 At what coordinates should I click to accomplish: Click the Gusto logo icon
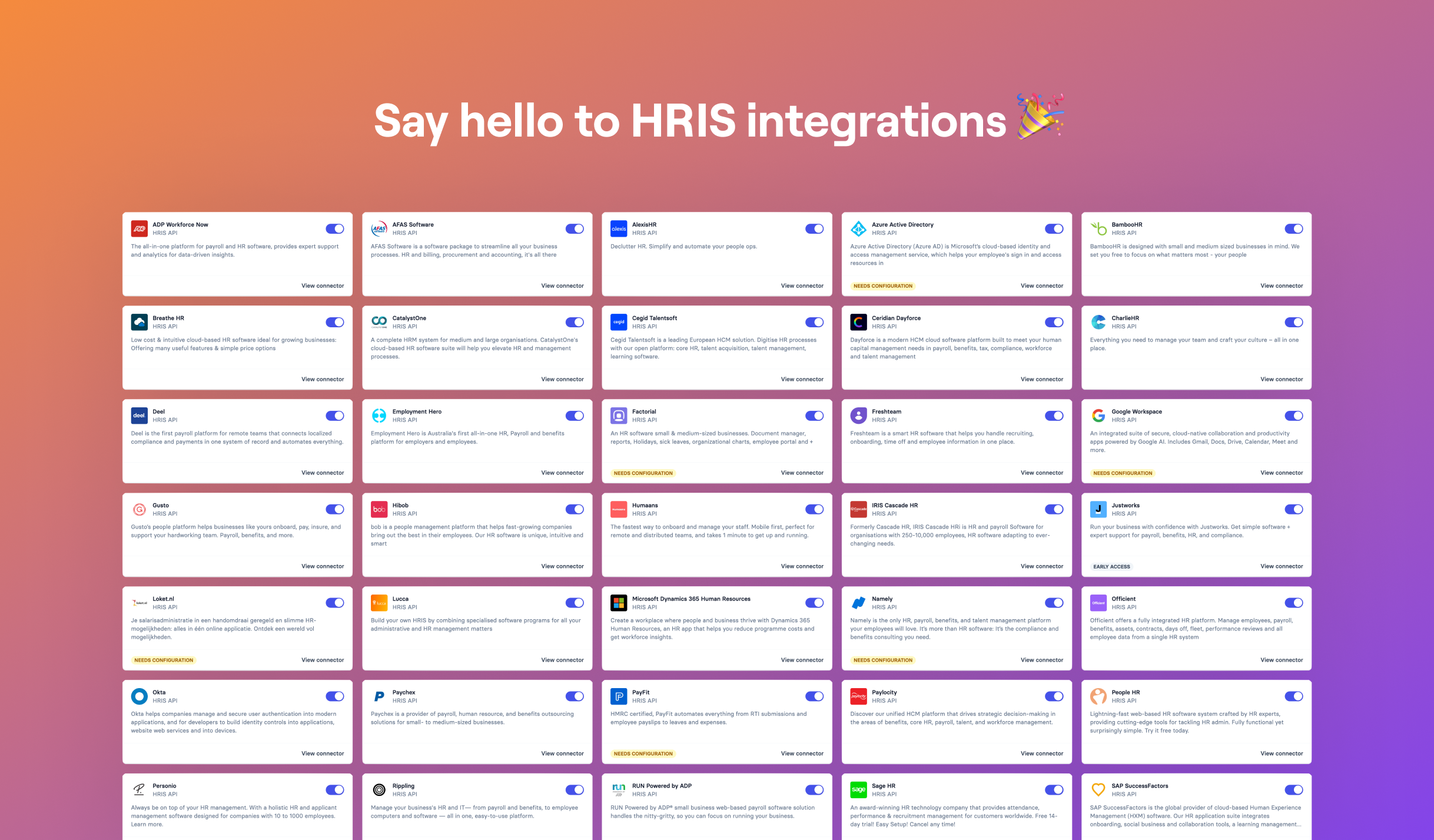pos(140,509)
